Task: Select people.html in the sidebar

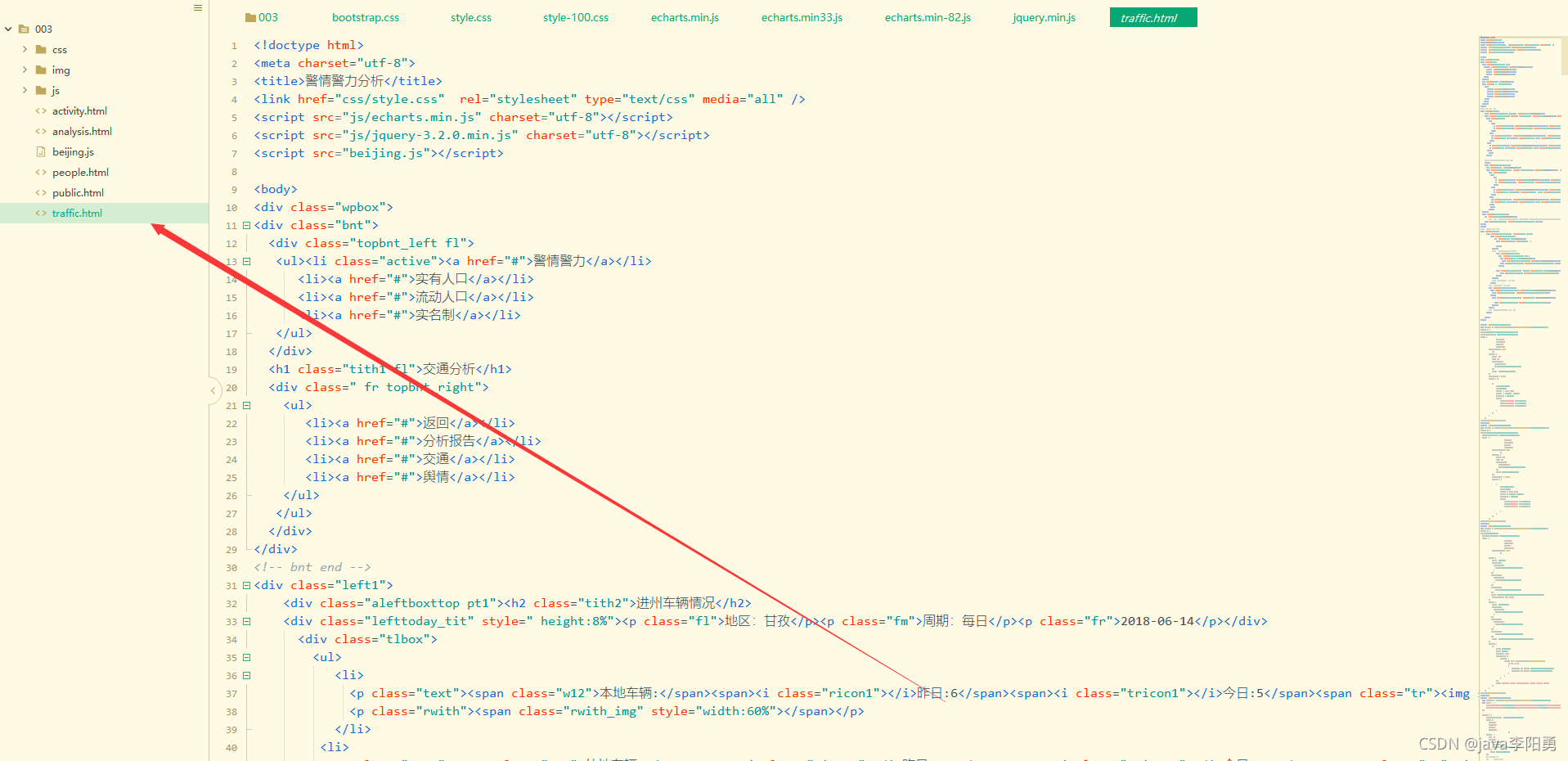Action: (x=79, y=172)
